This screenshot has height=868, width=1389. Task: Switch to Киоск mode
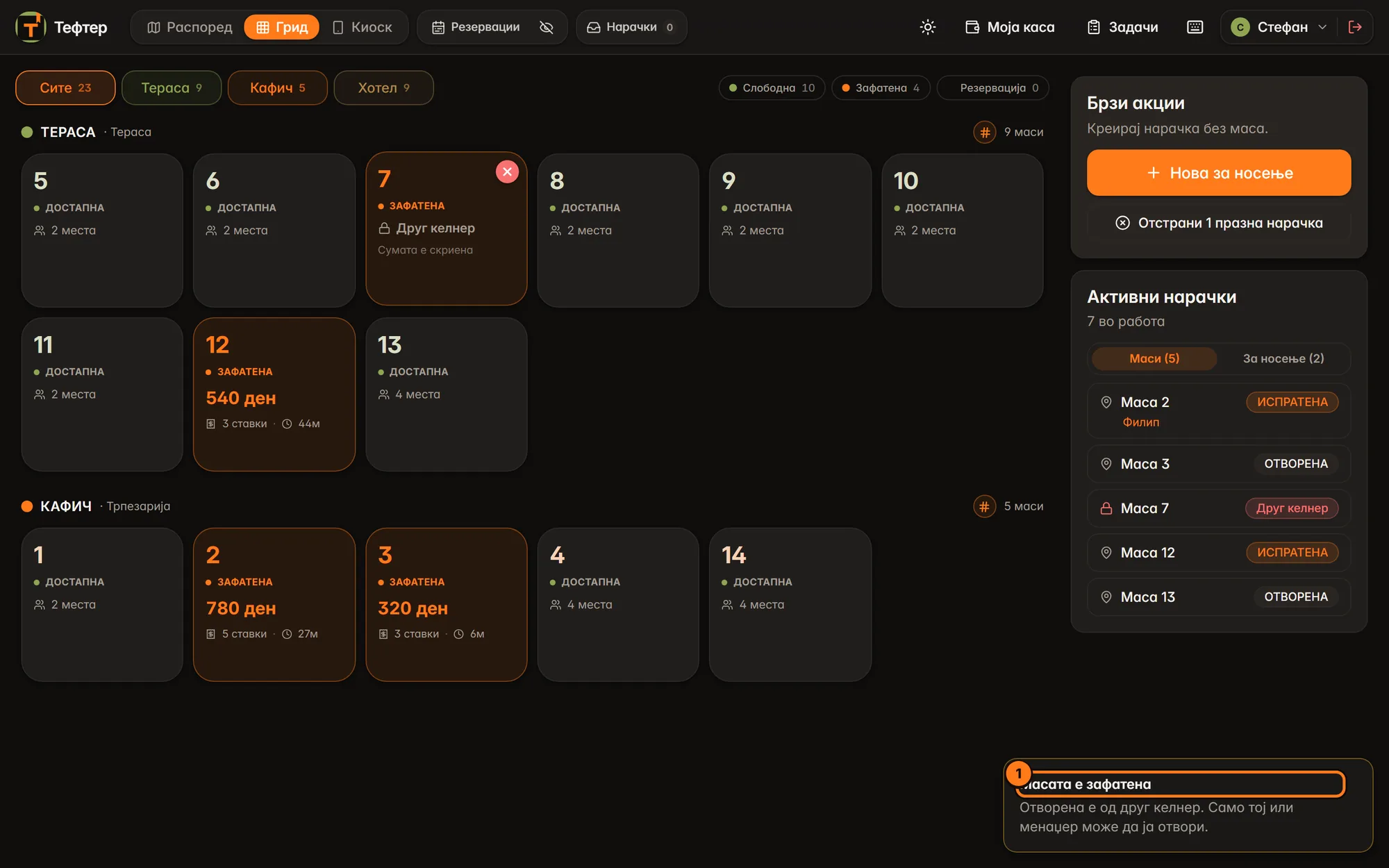click(x=363, y=27)
